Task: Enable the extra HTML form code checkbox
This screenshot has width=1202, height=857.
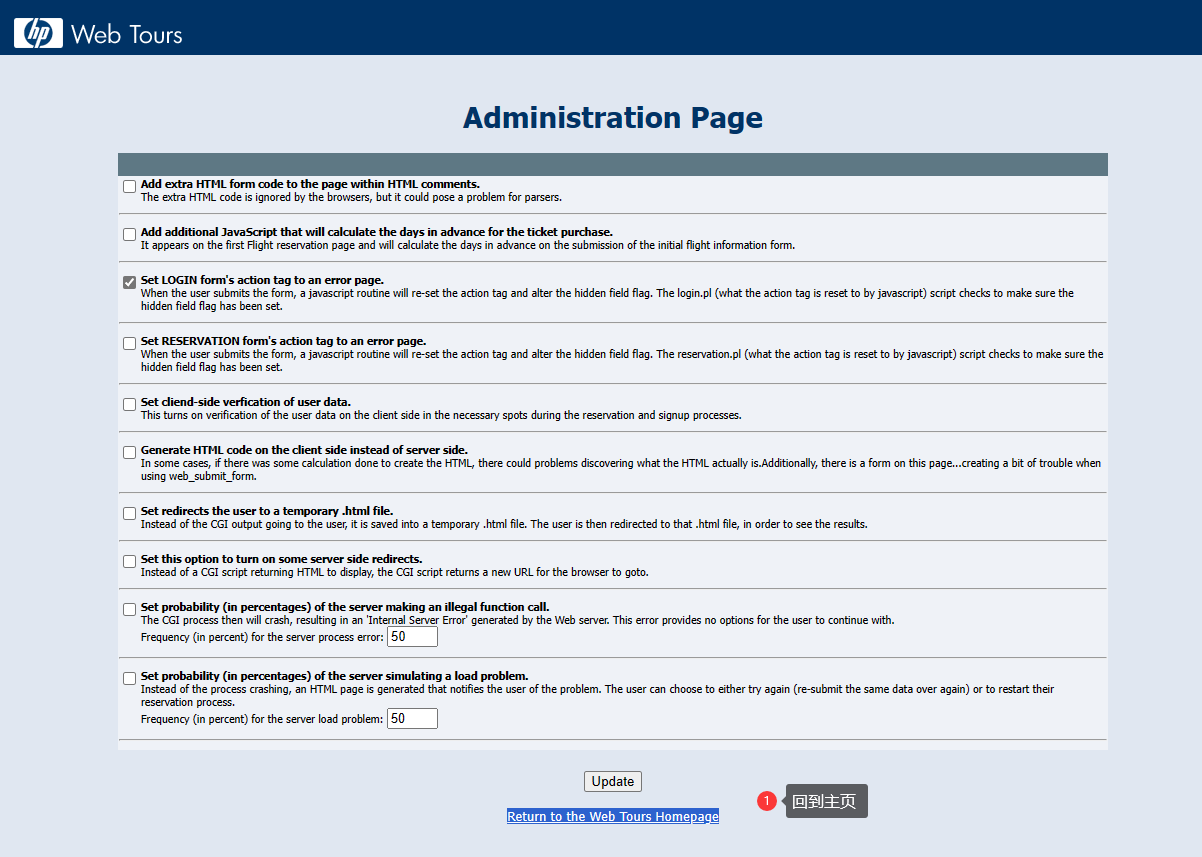Action: [130, 186]
